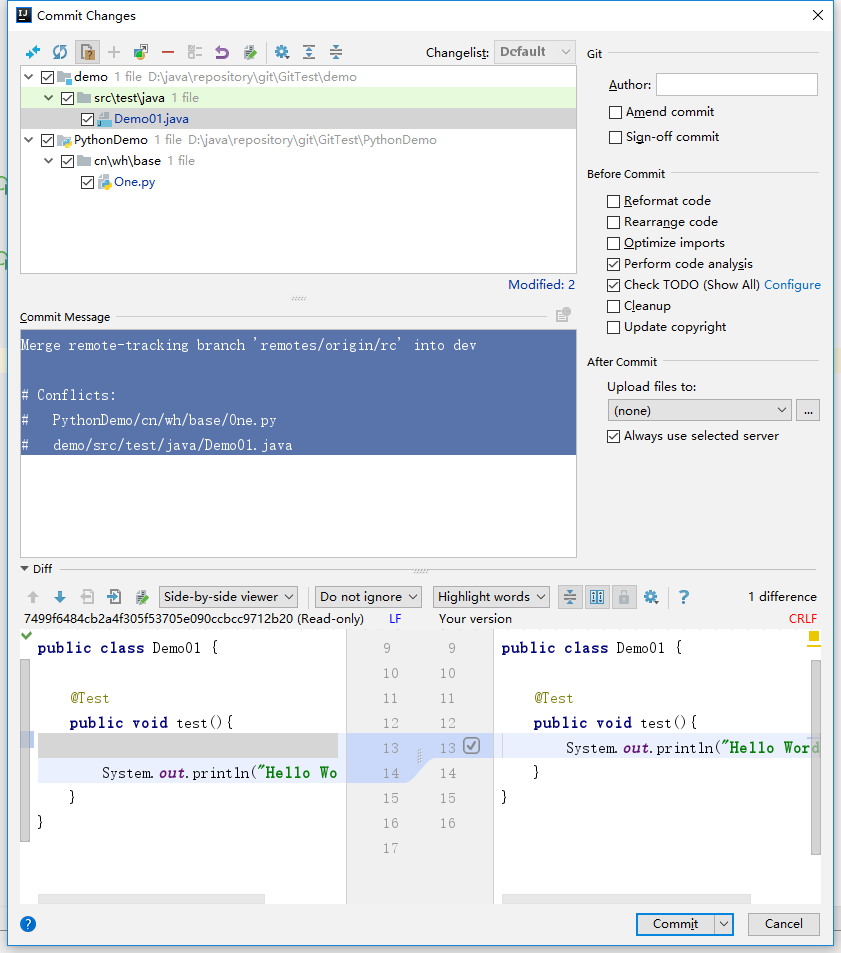Click the Collapse All icon in changes toolbar
The height and width of the screenshot is (953, 841).
(336, 52)
